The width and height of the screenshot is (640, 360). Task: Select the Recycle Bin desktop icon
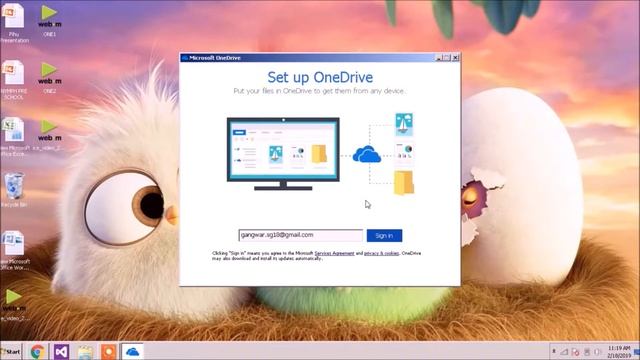[x=14, y=189]
